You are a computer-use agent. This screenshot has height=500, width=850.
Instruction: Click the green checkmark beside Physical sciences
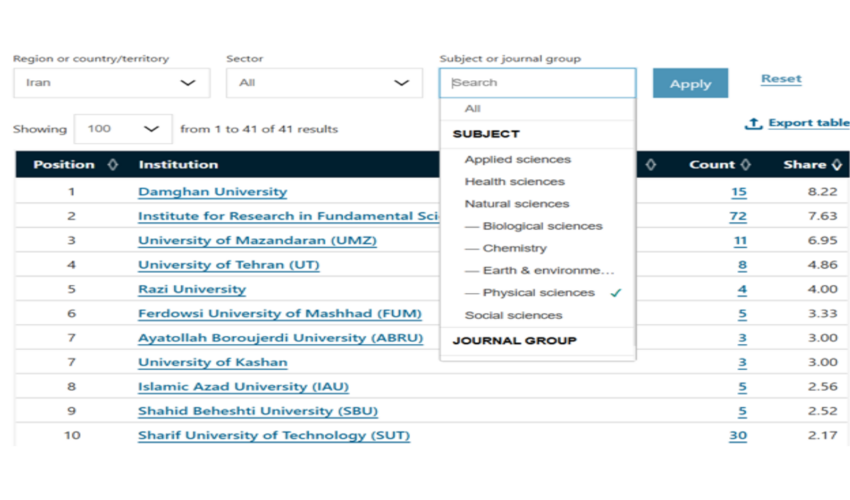615,293
